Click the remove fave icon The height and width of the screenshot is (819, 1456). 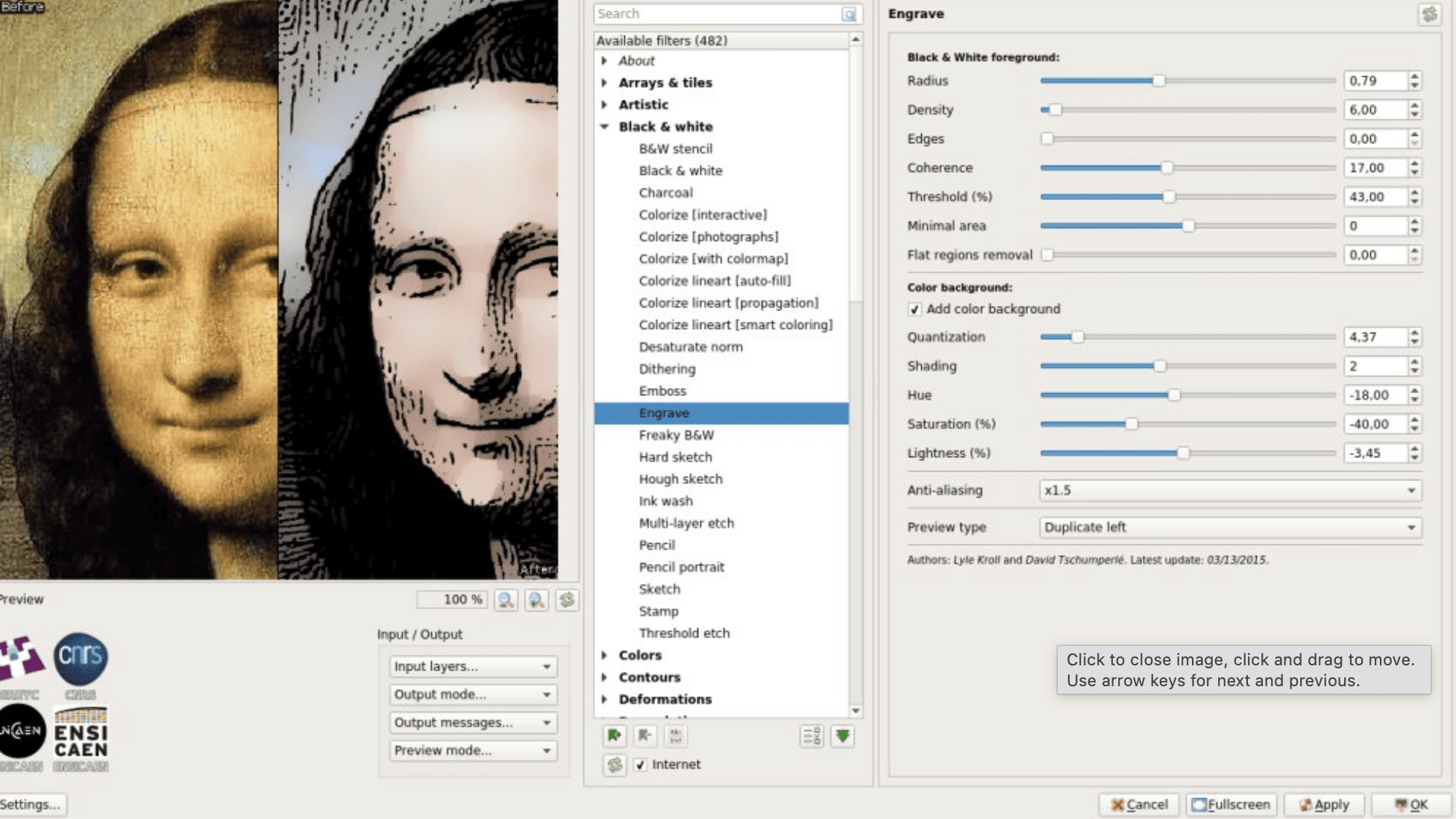[644, 736]
